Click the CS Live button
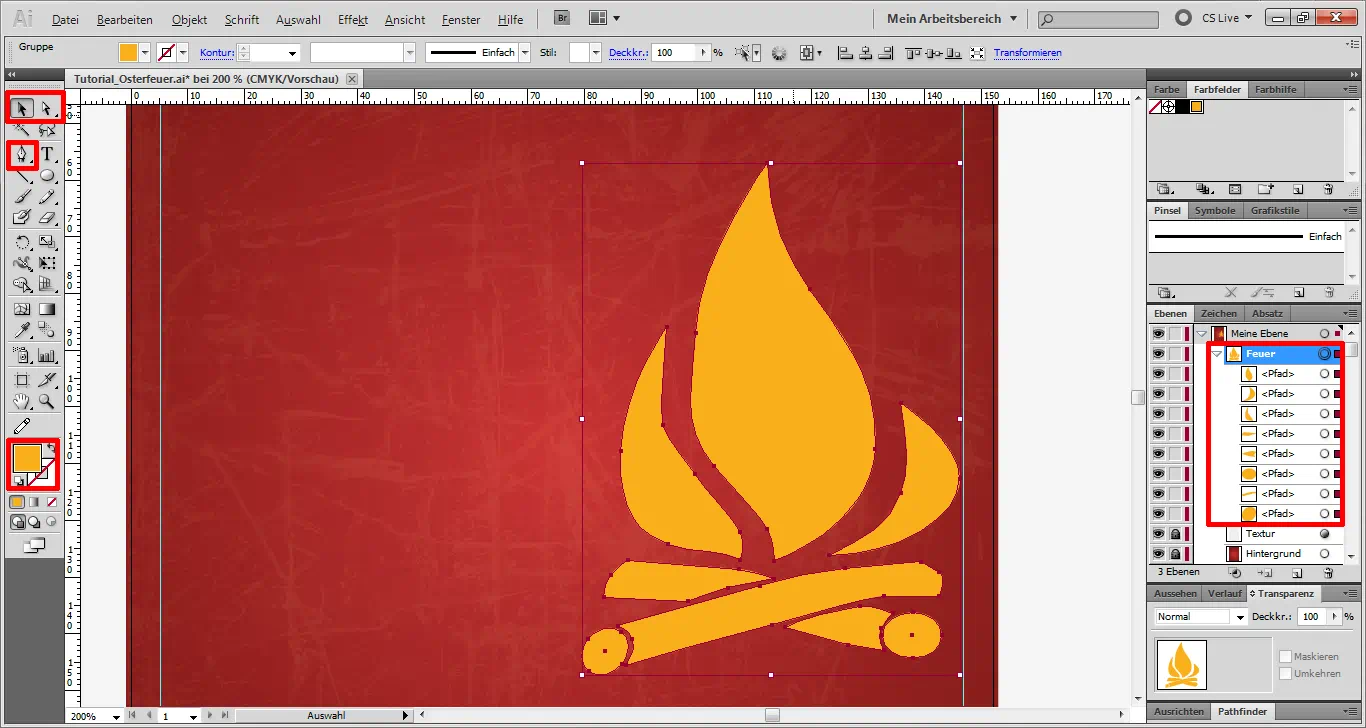The width and height of the screenshot is (1366, 728). click(x=1211, y=18)
